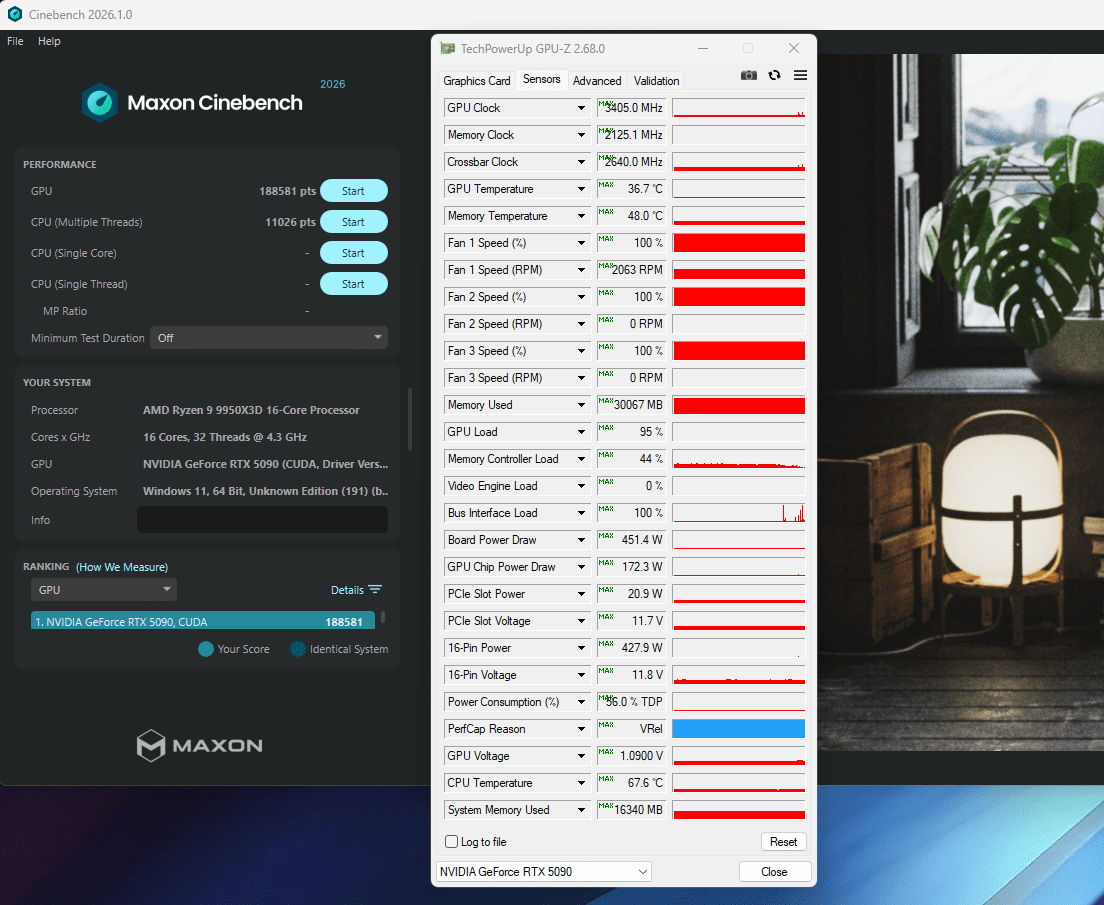Screen dimensions: 1104x905
Task: Click the Memory Used red graph
Action: click(x=739, y=405)
